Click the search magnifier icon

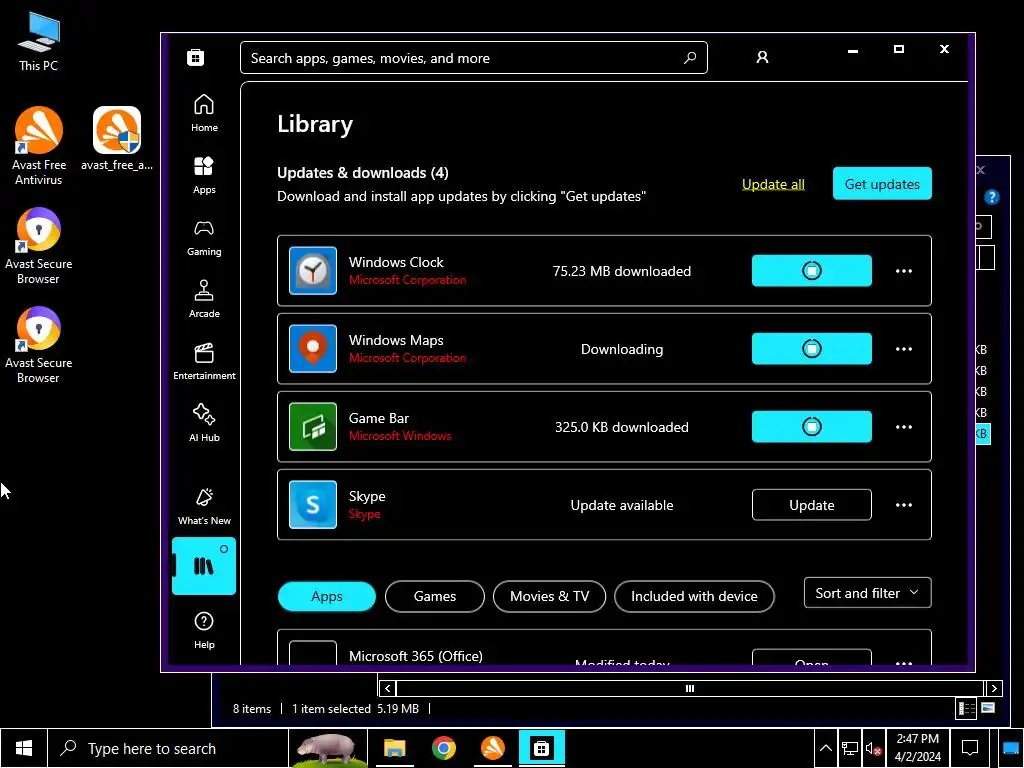(690, 57)
